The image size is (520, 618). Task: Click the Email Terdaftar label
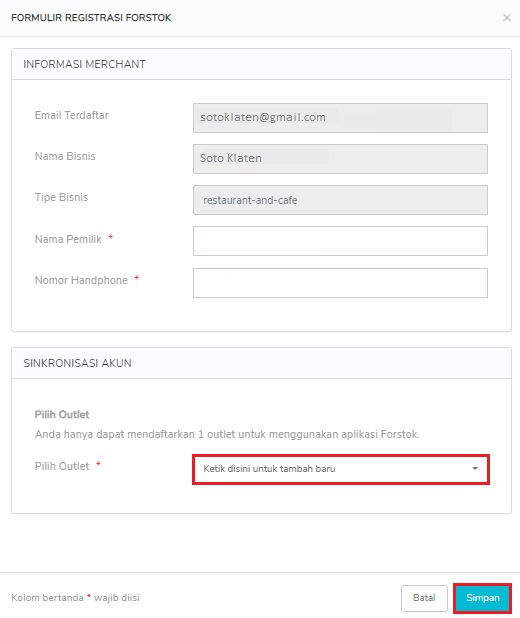(71, 115)
